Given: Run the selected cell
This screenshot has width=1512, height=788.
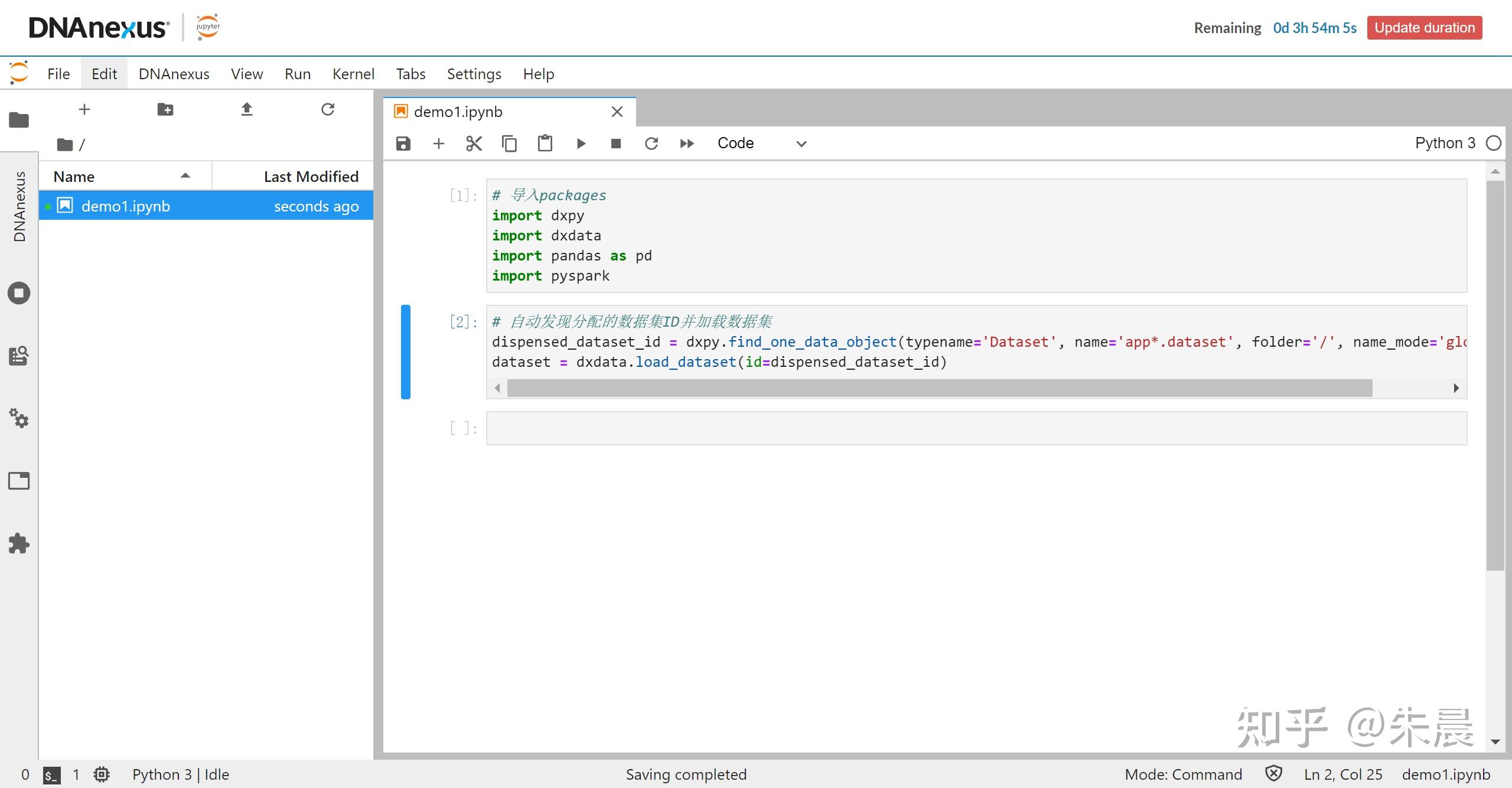Looking at the screenshot, I should (581, 144).
